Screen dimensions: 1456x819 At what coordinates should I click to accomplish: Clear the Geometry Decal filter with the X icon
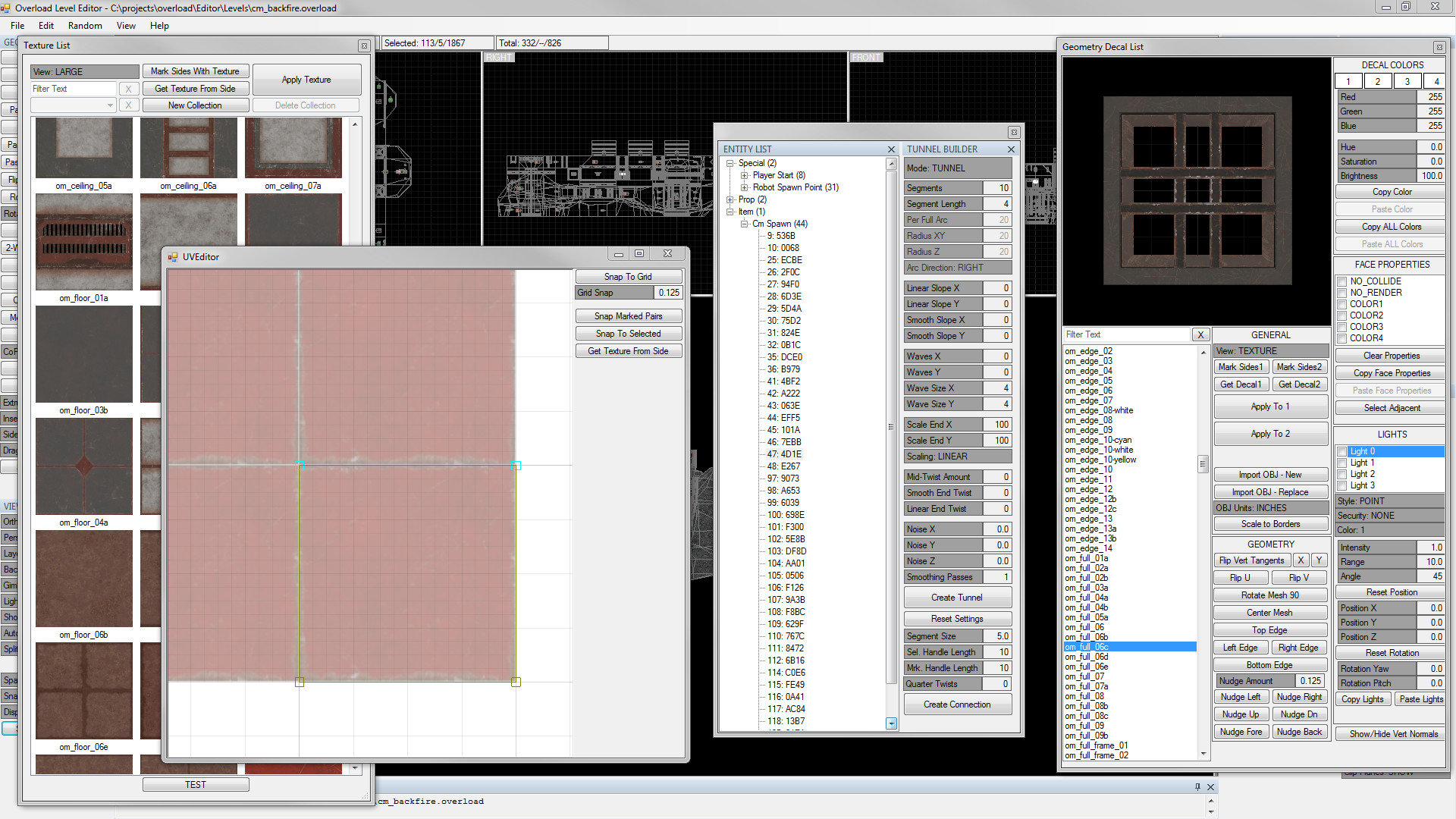point(1200,334)
